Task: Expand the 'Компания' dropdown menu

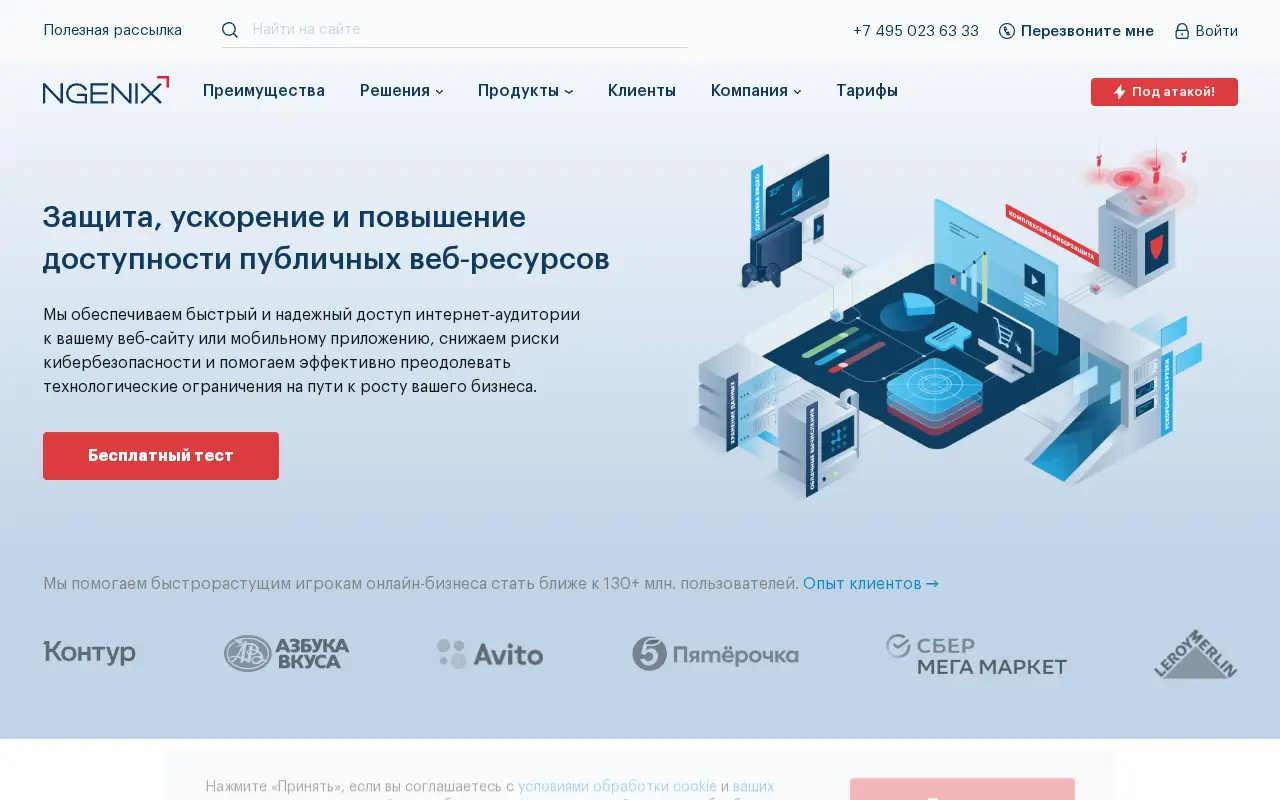Action: pyautogui.click(x=756, y=91)
